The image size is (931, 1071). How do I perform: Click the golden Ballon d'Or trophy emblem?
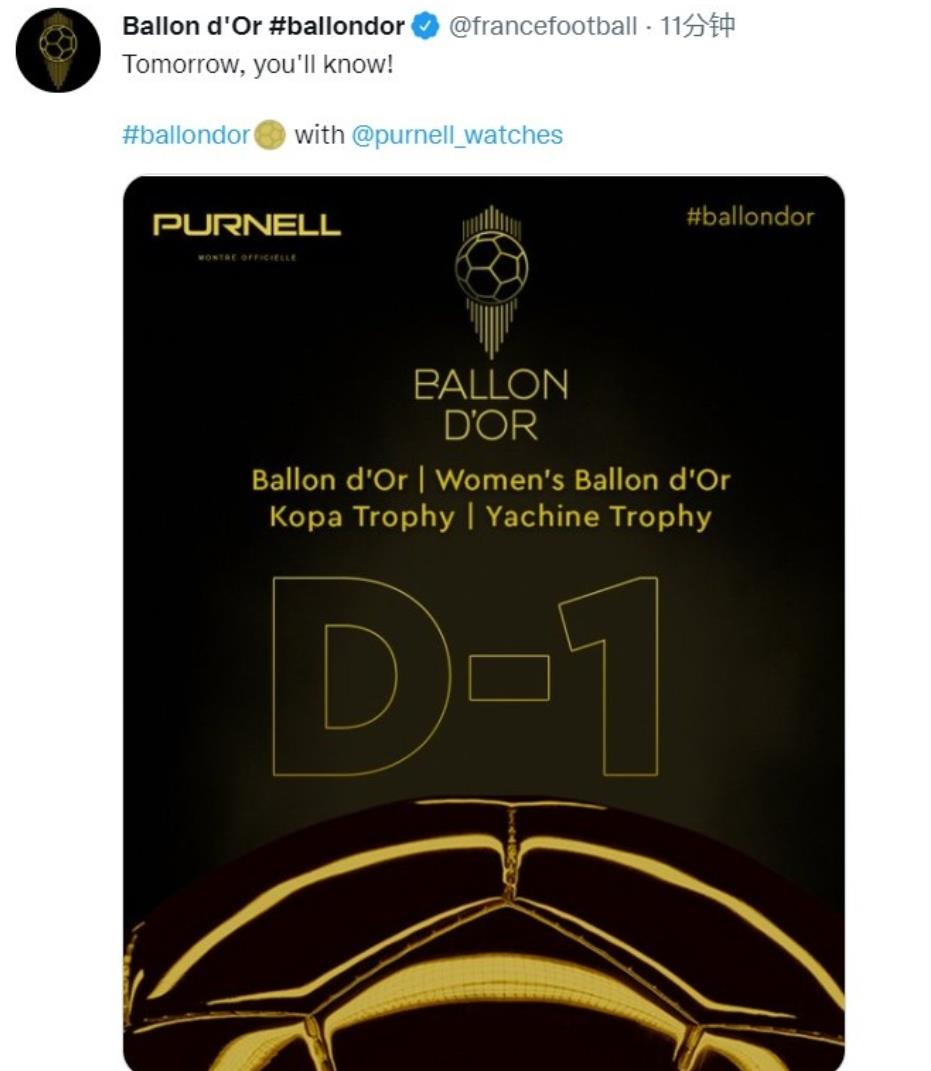(491, 281)
